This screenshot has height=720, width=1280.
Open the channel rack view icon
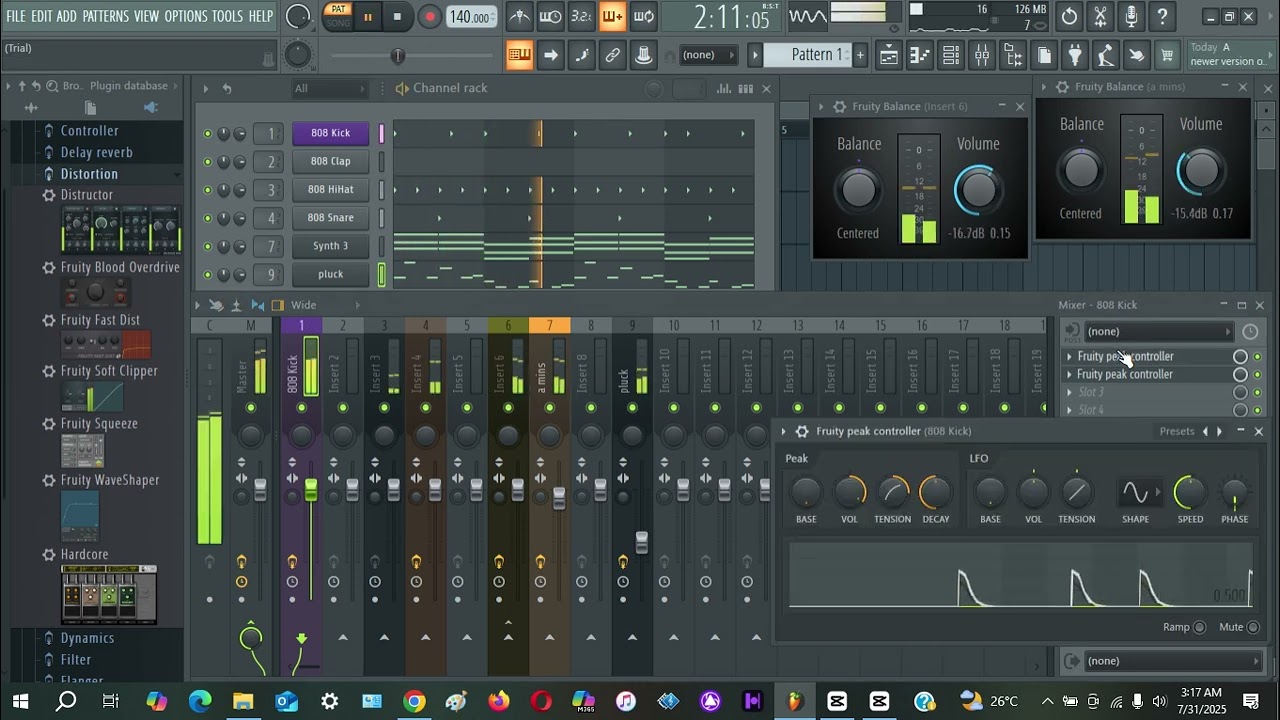point(951,56)
